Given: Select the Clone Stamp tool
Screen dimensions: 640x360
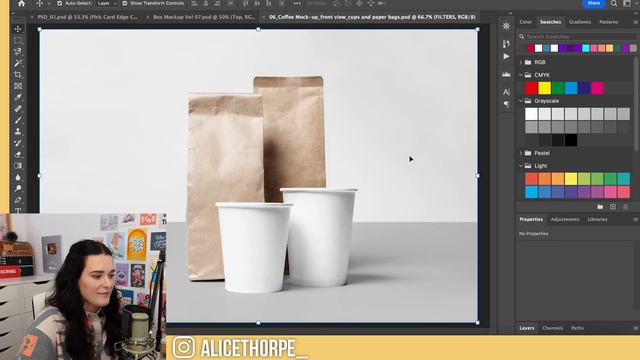Looking at the screenshot, I should (18, 132).
